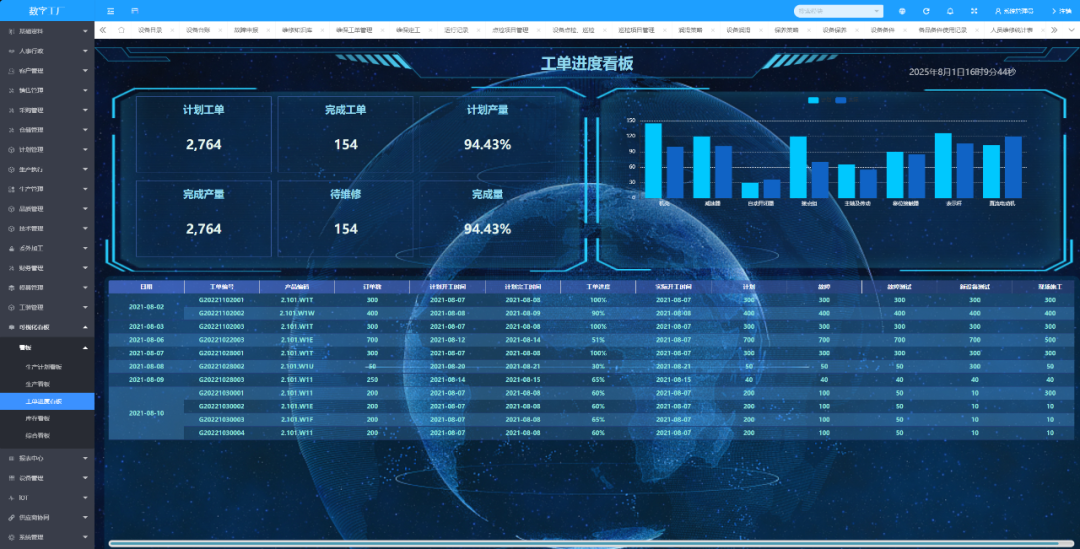Click the 系统管理 gear icon in the sidebar
Screen dimensions: 1080x549
pyautogui.click(x=11, y=537)
